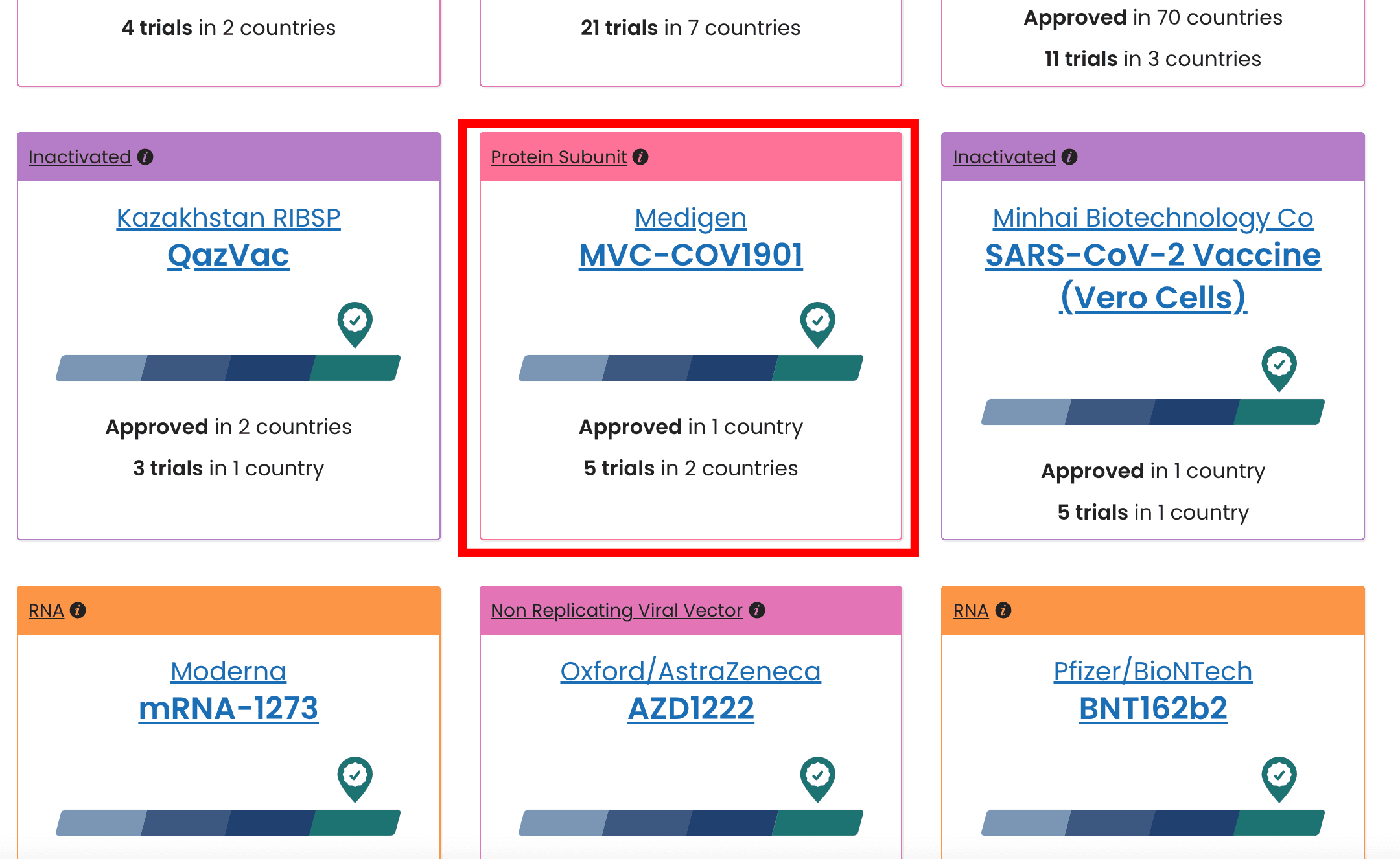The width and height of the screenshot is (1400, 859).
Task: Open SARS-CoV-2 Vaccine (Vero Cells) link
Action: (x=1153, y=277)
